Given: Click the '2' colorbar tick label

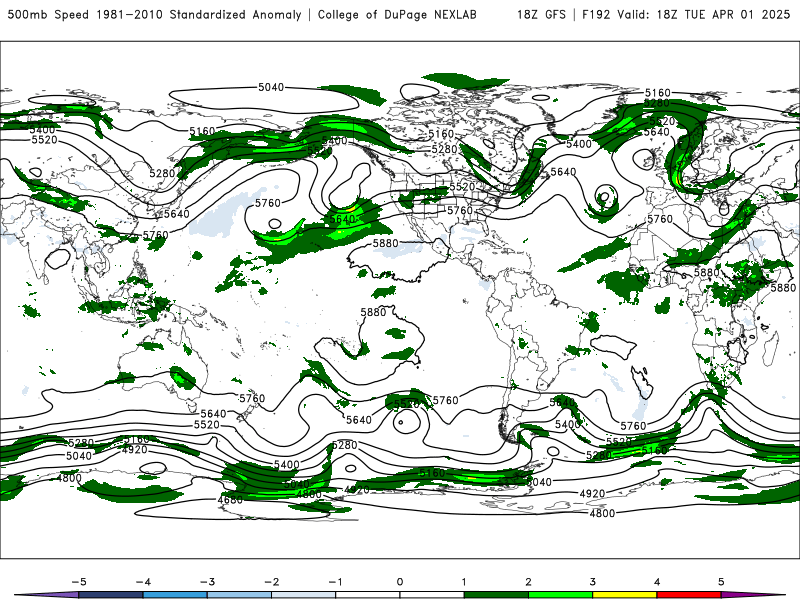Looking at the screenshot, I should (x=528, y=582).
